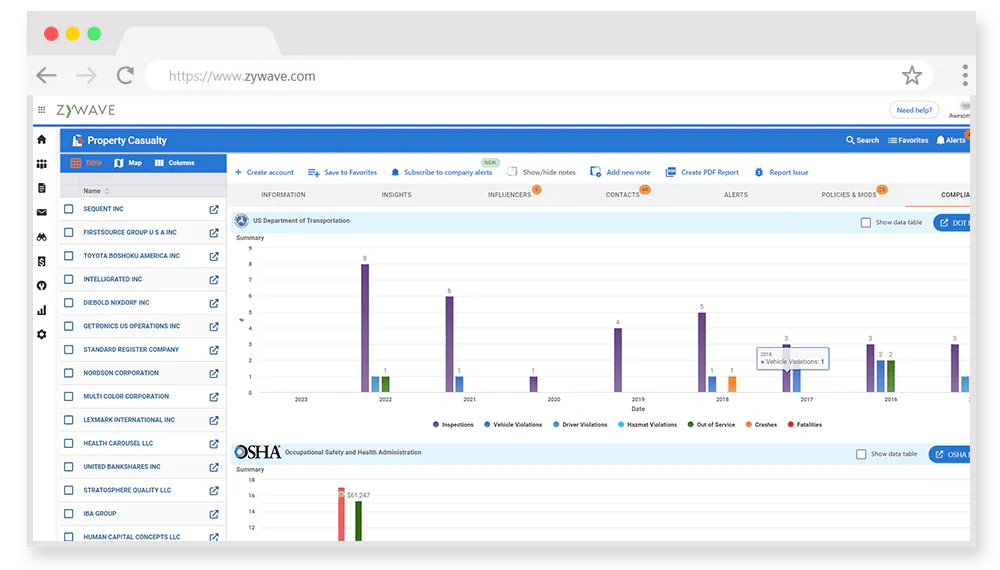This screenshot has height=570, width=1000.
Task: Click Create account
Action: pyautogui.click(x=265, y=172)
